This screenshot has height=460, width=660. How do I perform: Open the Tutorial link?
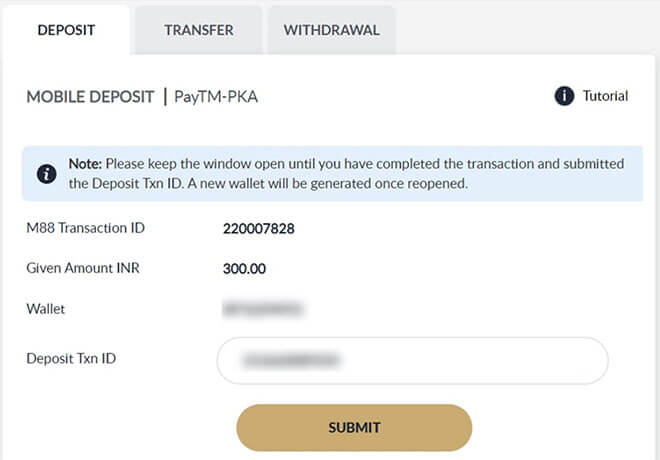click(605, 96)
